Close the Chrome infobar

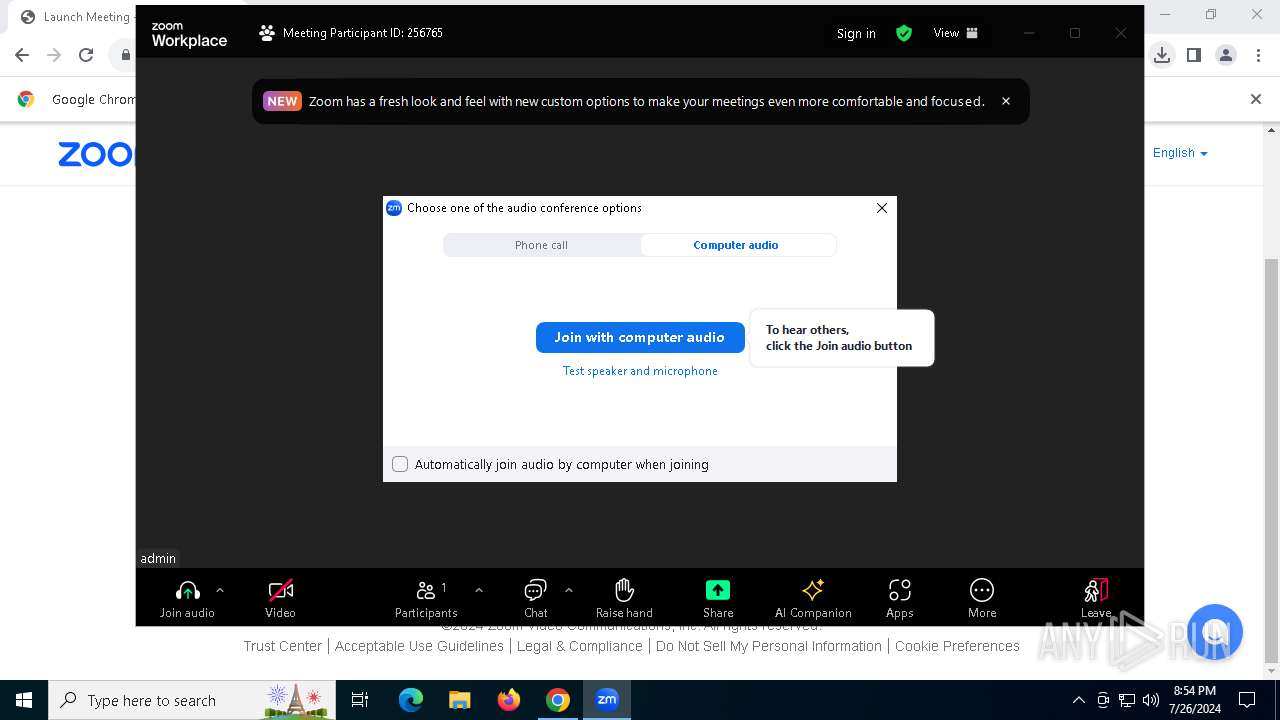(x=1256, y=99)
